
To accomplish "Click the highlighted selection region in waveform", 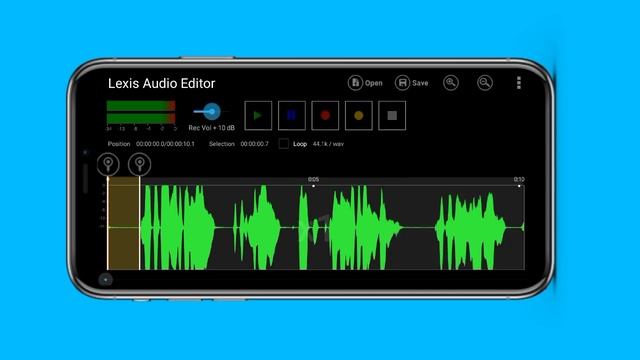I will [x=124, y=223].
